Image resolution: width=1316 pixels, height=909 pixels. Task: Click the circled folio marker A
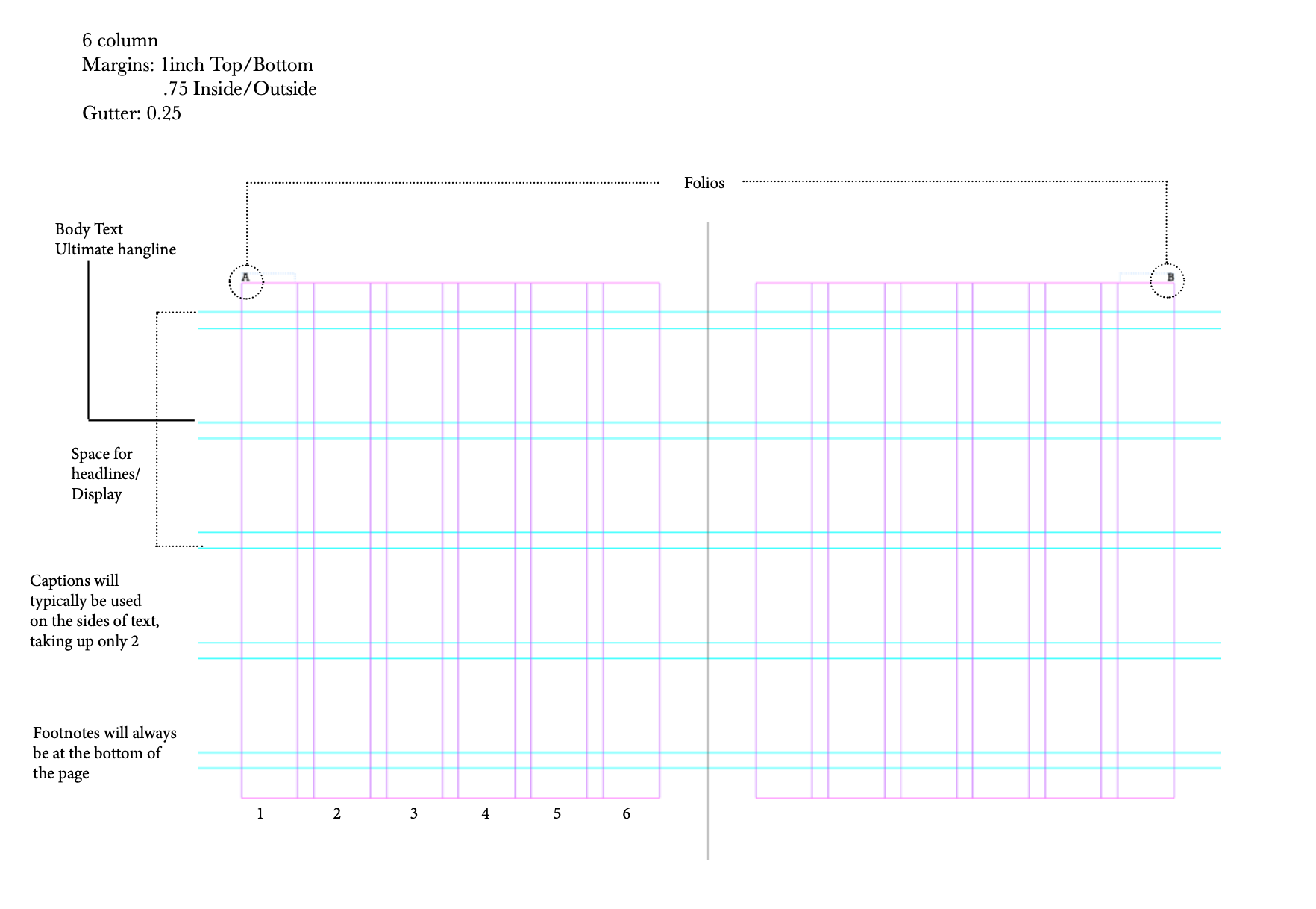pyautogui.click(x=246, y=281)
